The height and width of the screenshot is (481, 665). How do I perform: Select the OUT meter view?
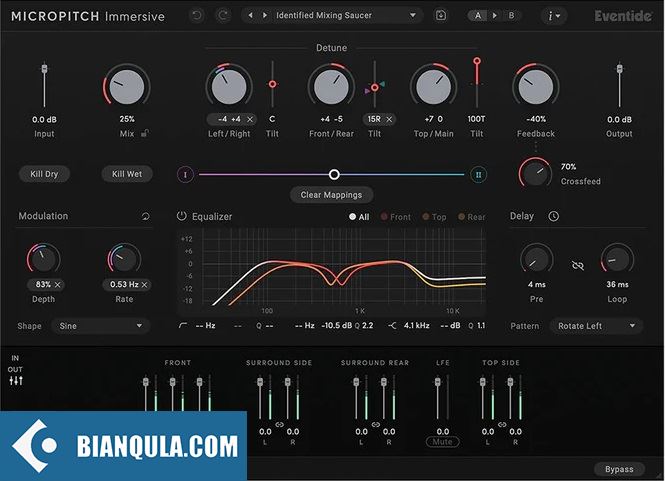coord(15,369)
